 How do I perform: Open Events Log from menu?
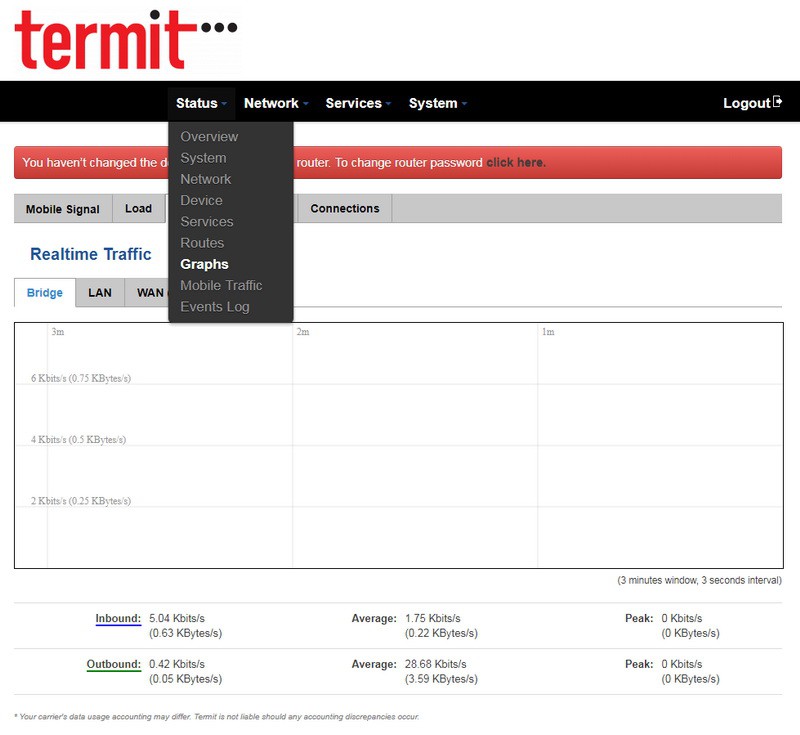coord(214,307)
